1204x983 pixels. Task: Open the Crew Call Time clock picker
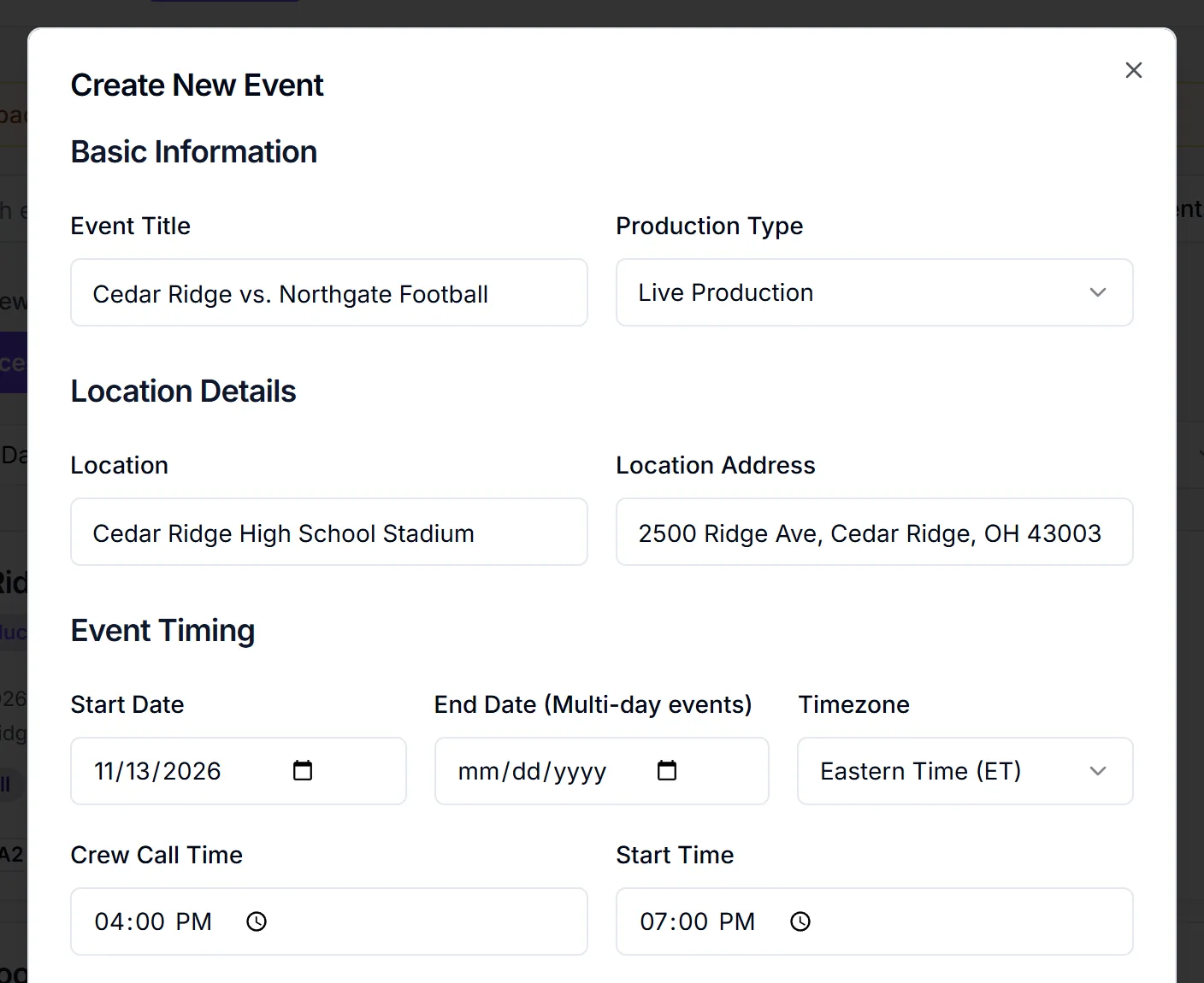click(257, 921)
